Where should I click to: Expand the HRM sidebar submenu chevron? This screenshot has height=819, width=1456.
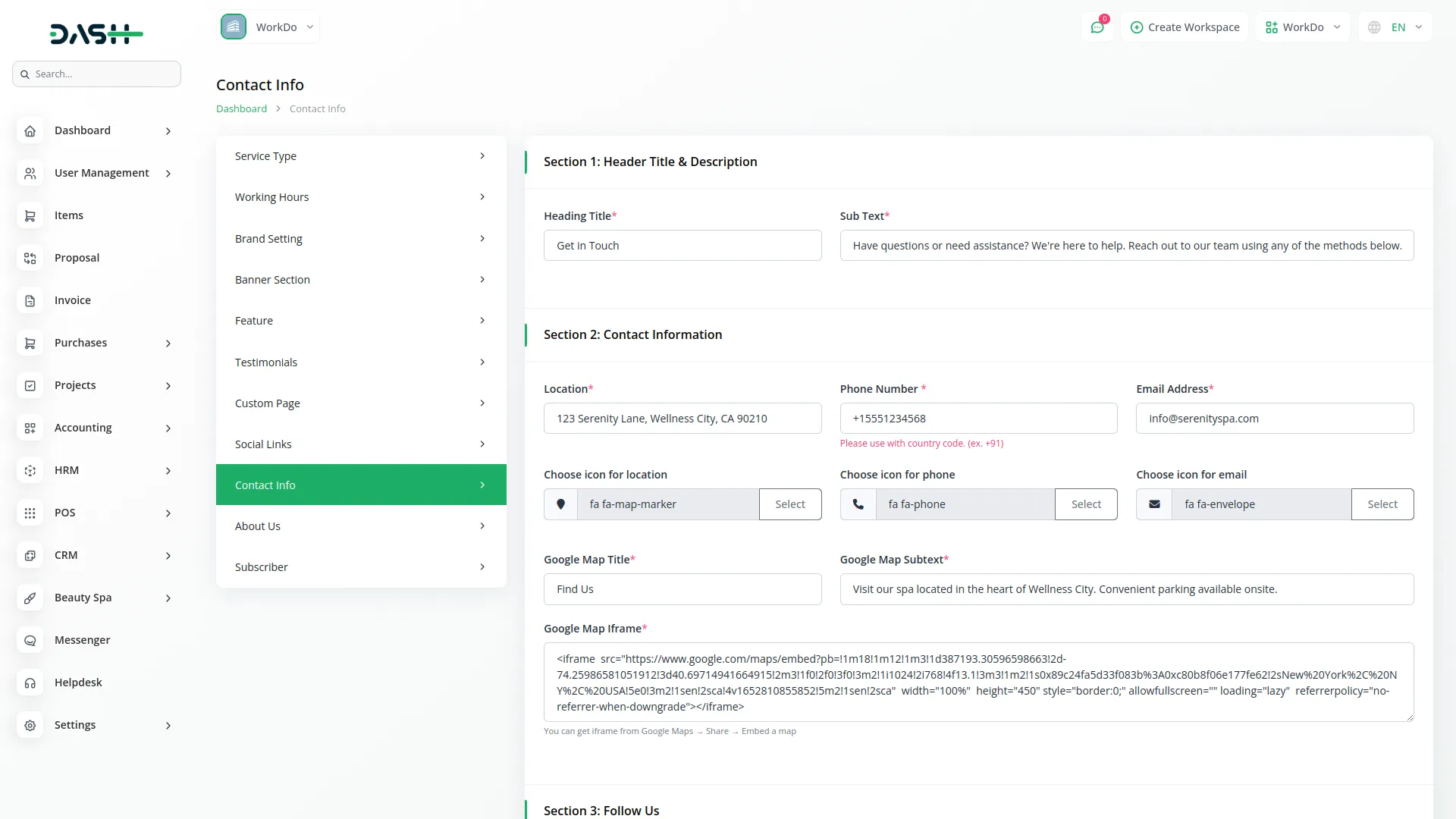[168, 471]
